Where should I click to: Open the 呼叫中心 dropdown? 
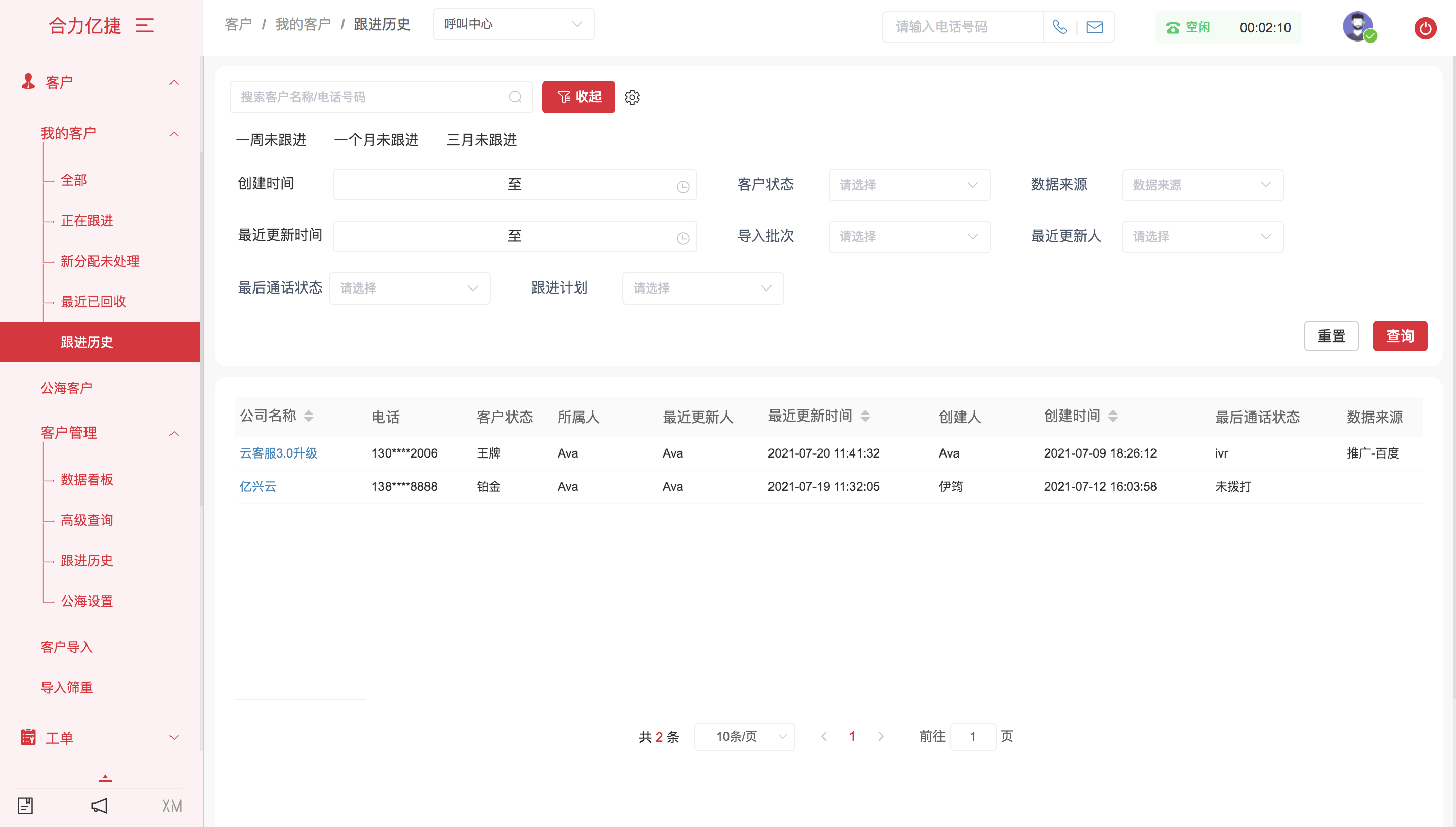(x=513, y=24)
